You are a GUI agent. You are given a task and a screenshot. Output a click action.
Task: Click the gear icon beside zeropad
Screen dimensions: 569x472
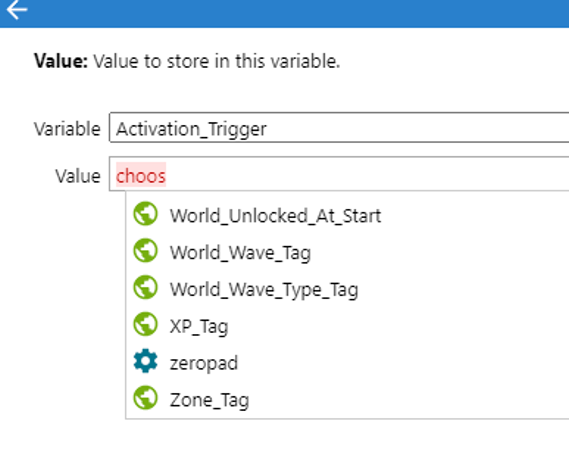[146, 361]
